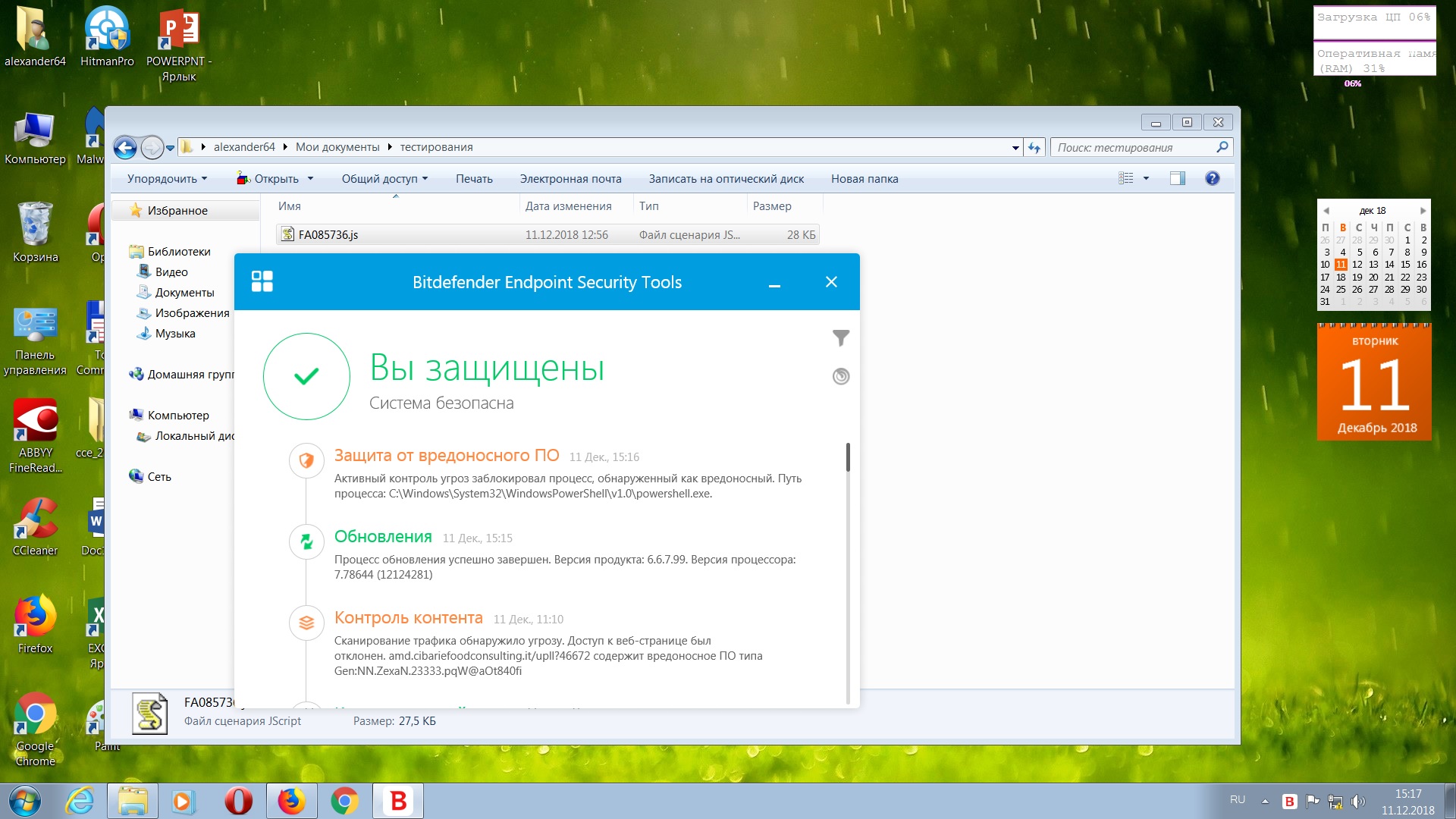Click the antimalware shield event icon
The image size is (1456, 819).
[x=306, y=460]
